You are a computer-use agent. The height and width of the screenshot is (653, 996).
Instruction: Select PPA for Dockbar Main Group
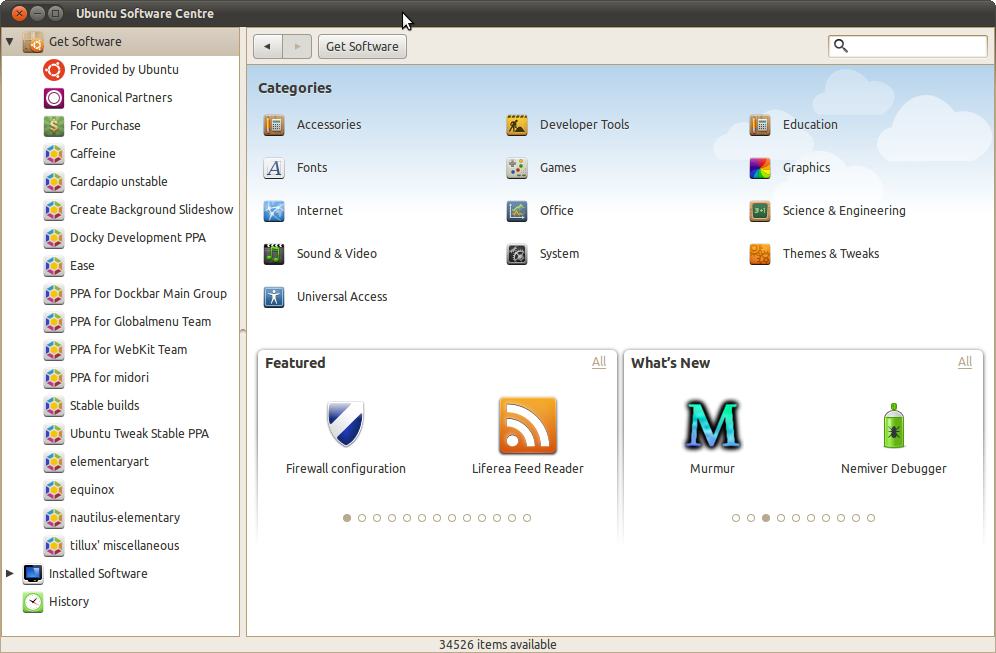pos(121,293)
